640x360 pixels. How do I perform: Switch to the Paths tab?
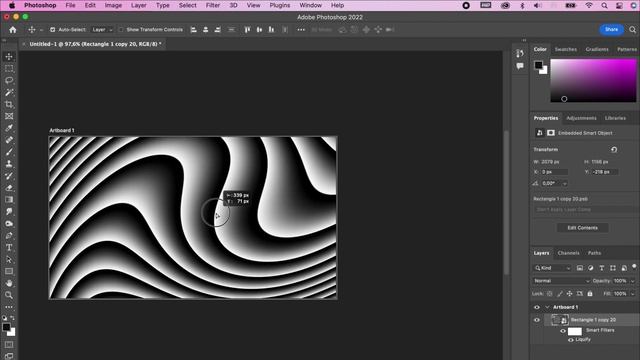click(x=594, y=253)
